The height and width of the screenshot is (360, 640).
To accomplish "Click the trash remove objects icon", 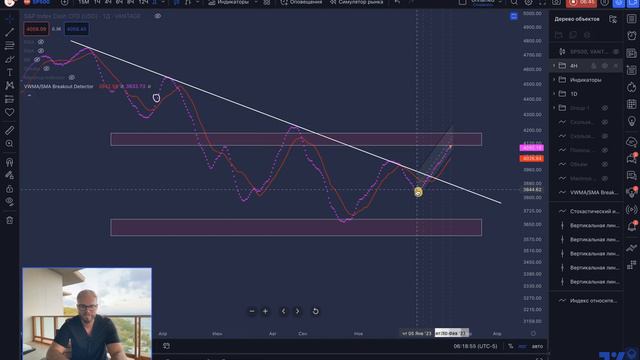I will (9, 220).
